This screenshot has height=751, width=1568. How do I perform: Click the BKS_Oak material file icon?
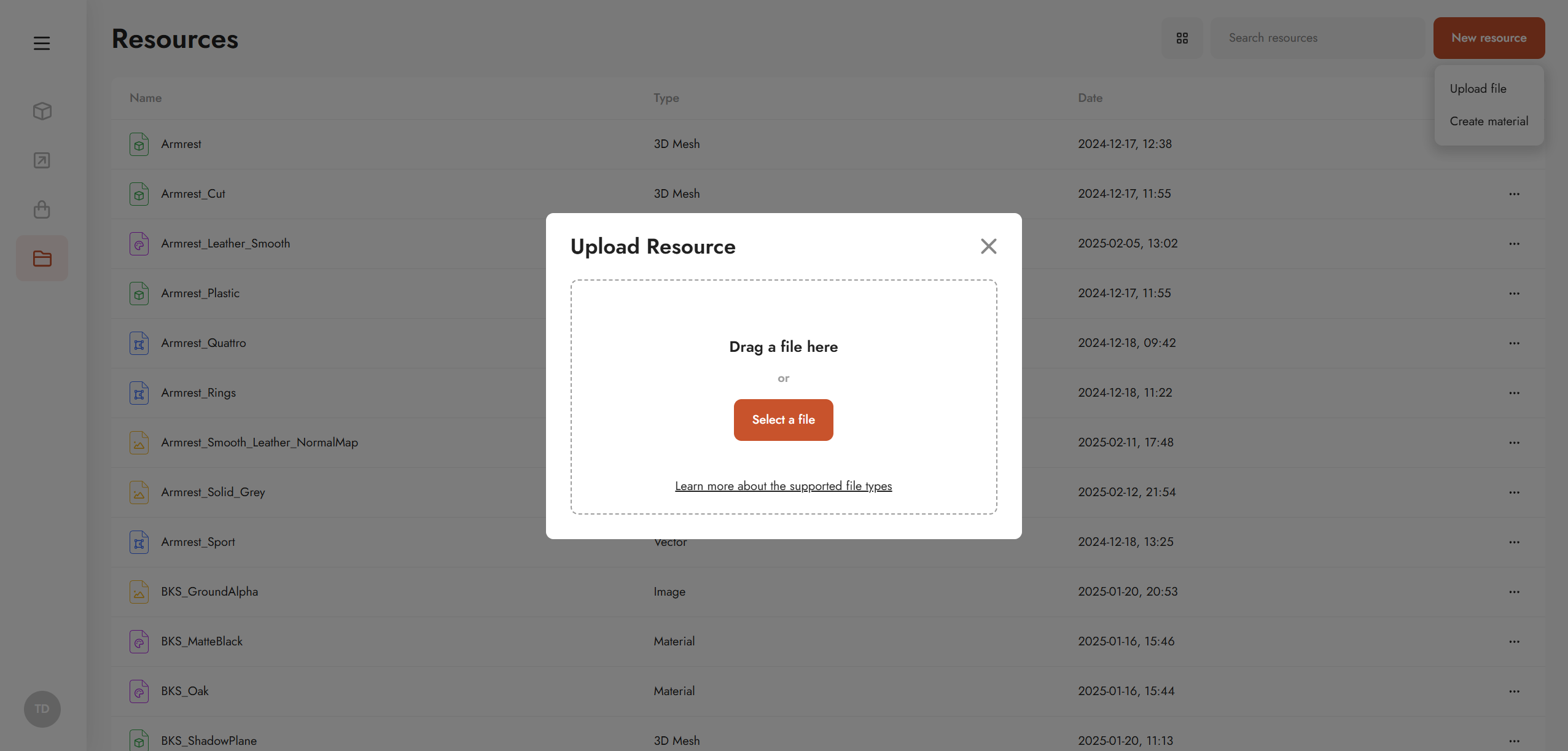click(x=139, y=691)
